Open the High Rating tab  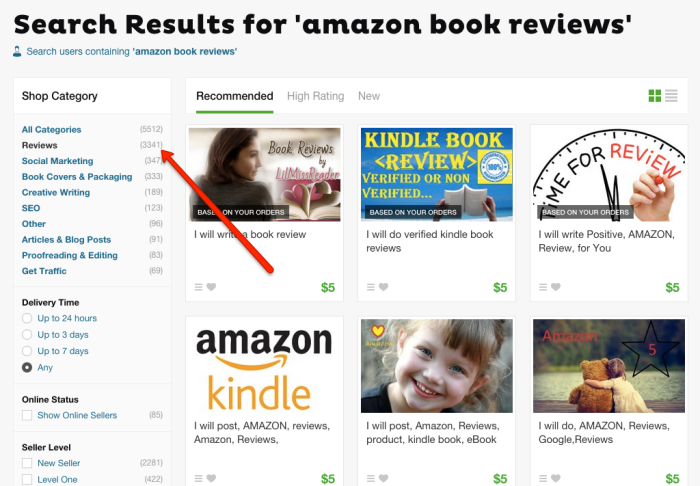316,96
